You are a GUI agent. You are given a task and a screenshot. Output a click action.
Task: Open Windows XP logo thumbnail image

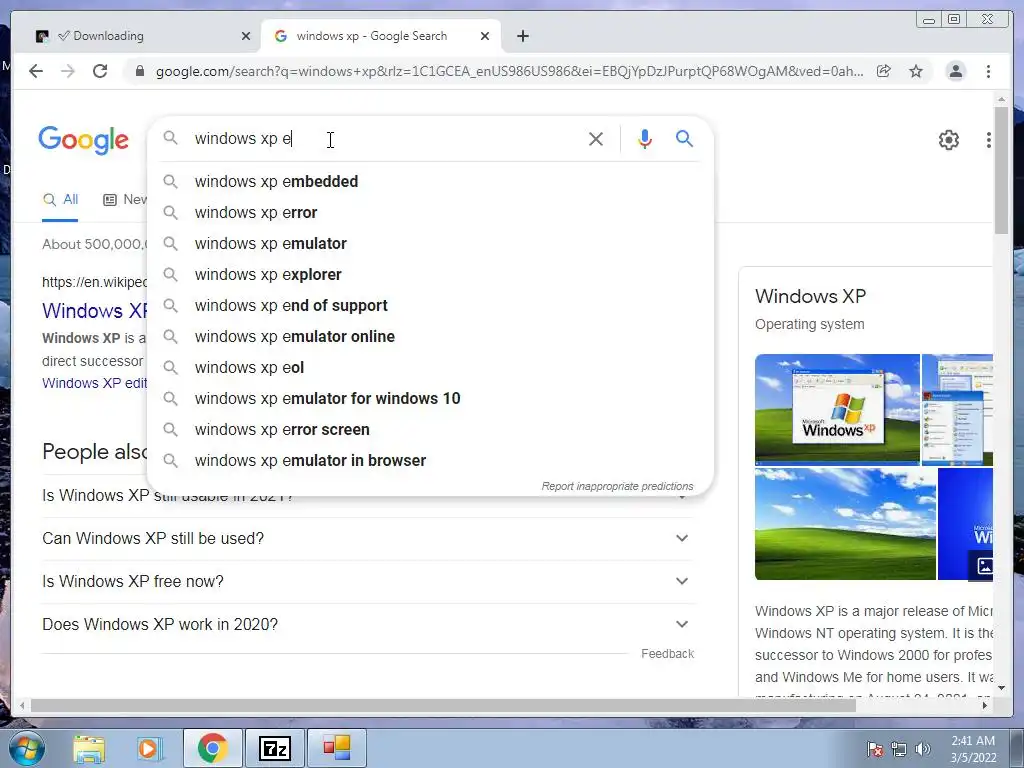[x=837, y=409]
